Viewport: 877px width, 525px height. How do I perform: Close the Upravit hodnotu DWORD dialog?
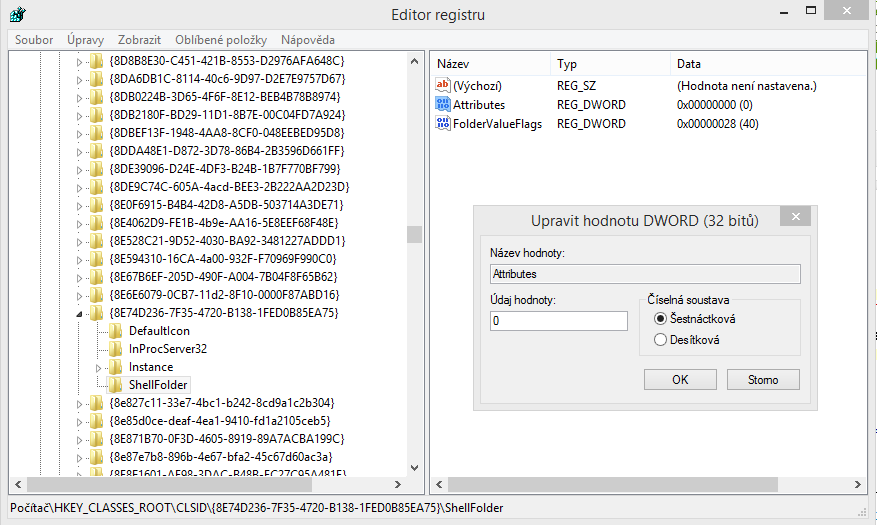point(795,216)
